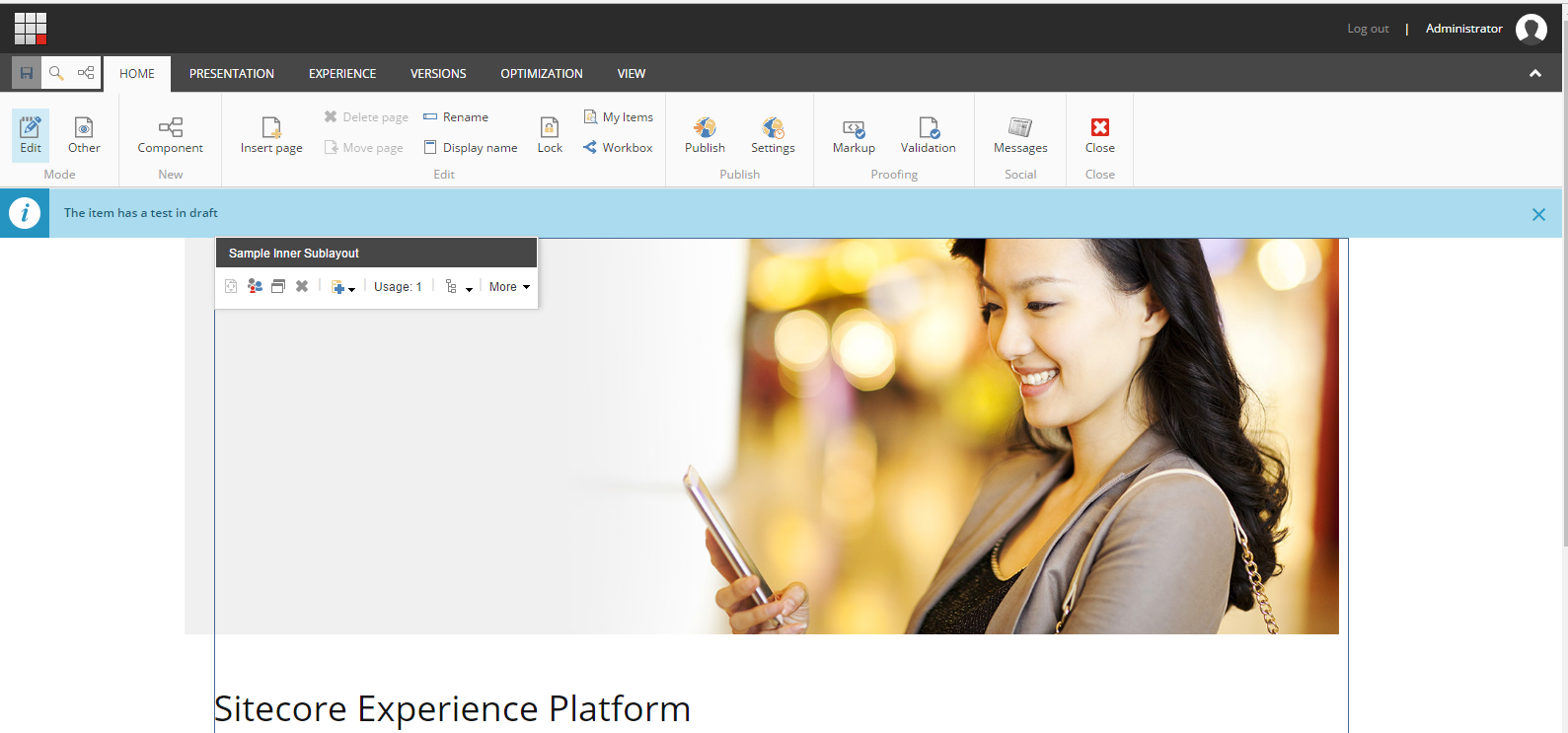Click the component properties window icon
The height and width of the screenshot is (733, 1568).
coord(278,286)
